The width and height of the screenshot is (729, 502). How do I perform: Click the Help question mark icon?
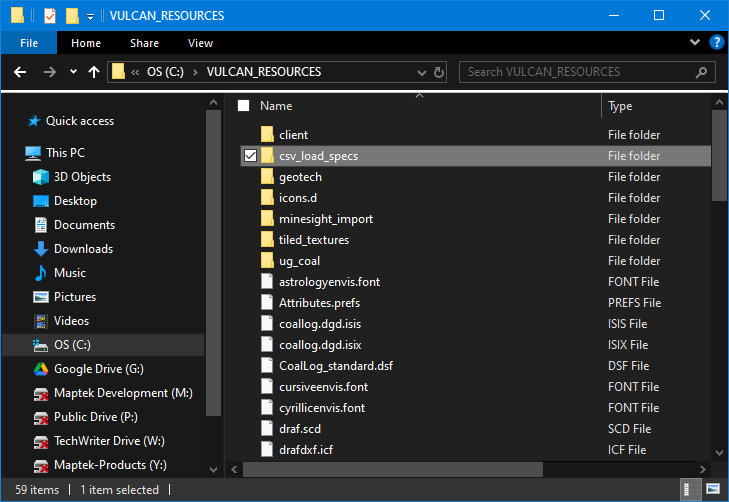tap(716, 43)
